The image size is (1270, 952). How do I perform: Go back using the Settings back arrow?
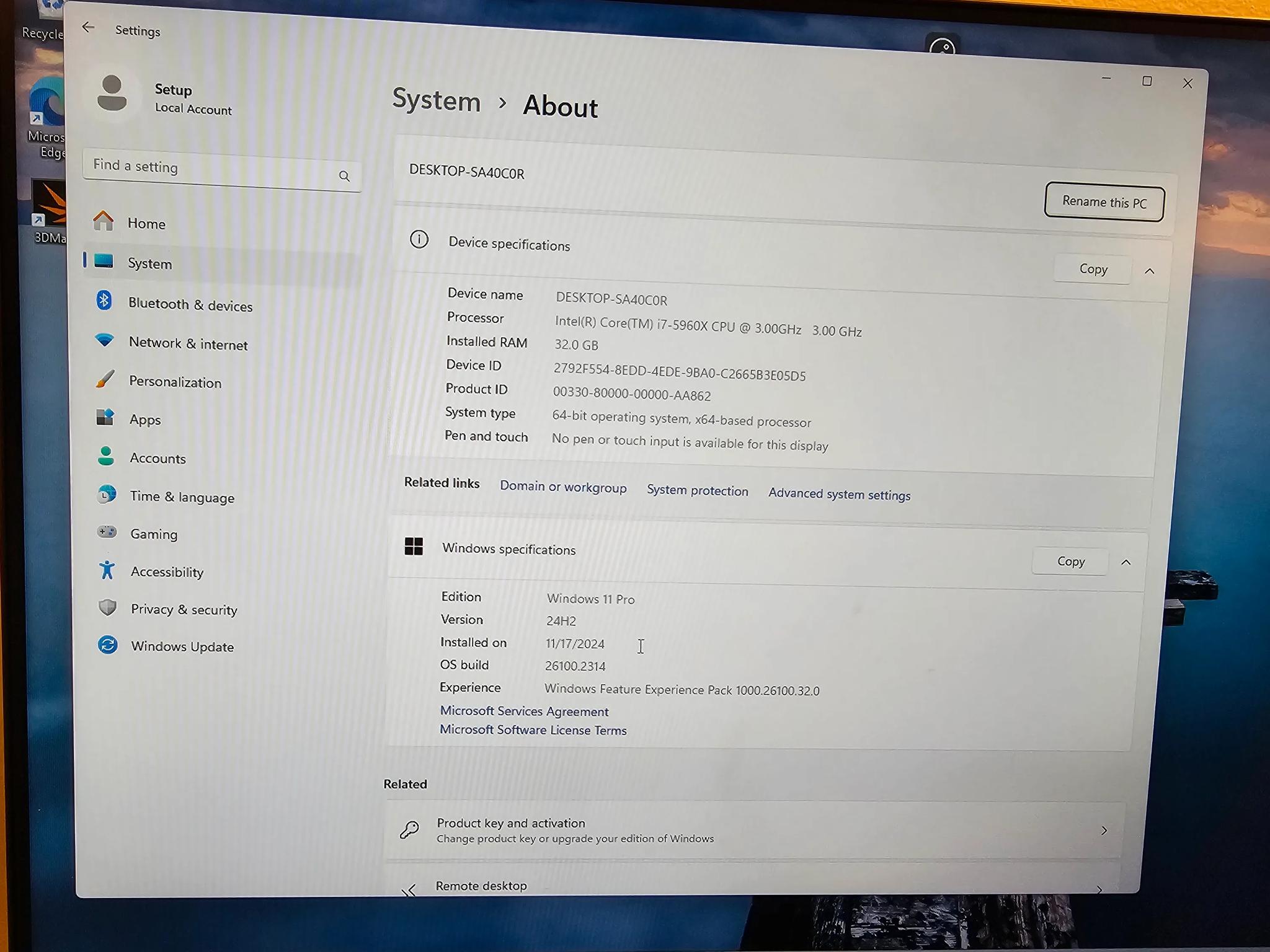coord(88,27)
